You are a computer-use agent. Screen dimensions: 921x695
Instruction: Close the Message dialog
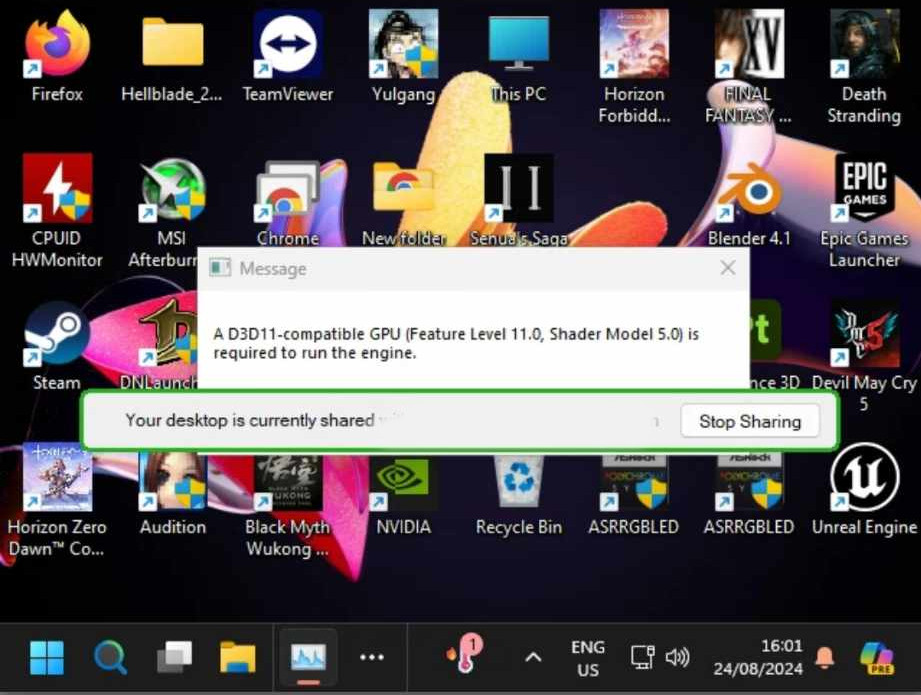click(x=728, y=268)
